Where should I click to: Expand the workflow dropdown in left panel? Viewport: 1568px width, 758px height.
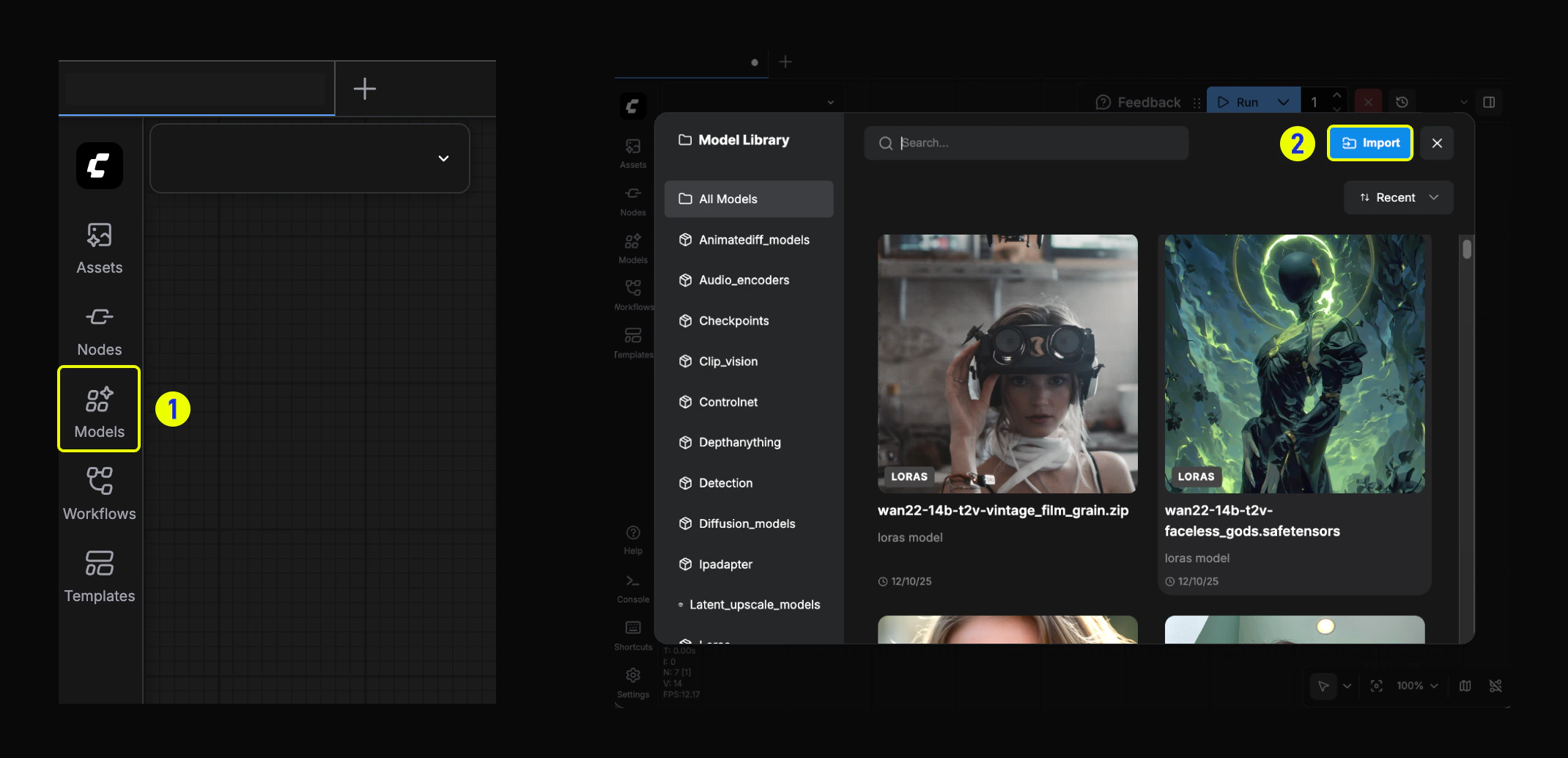[443, 158]
